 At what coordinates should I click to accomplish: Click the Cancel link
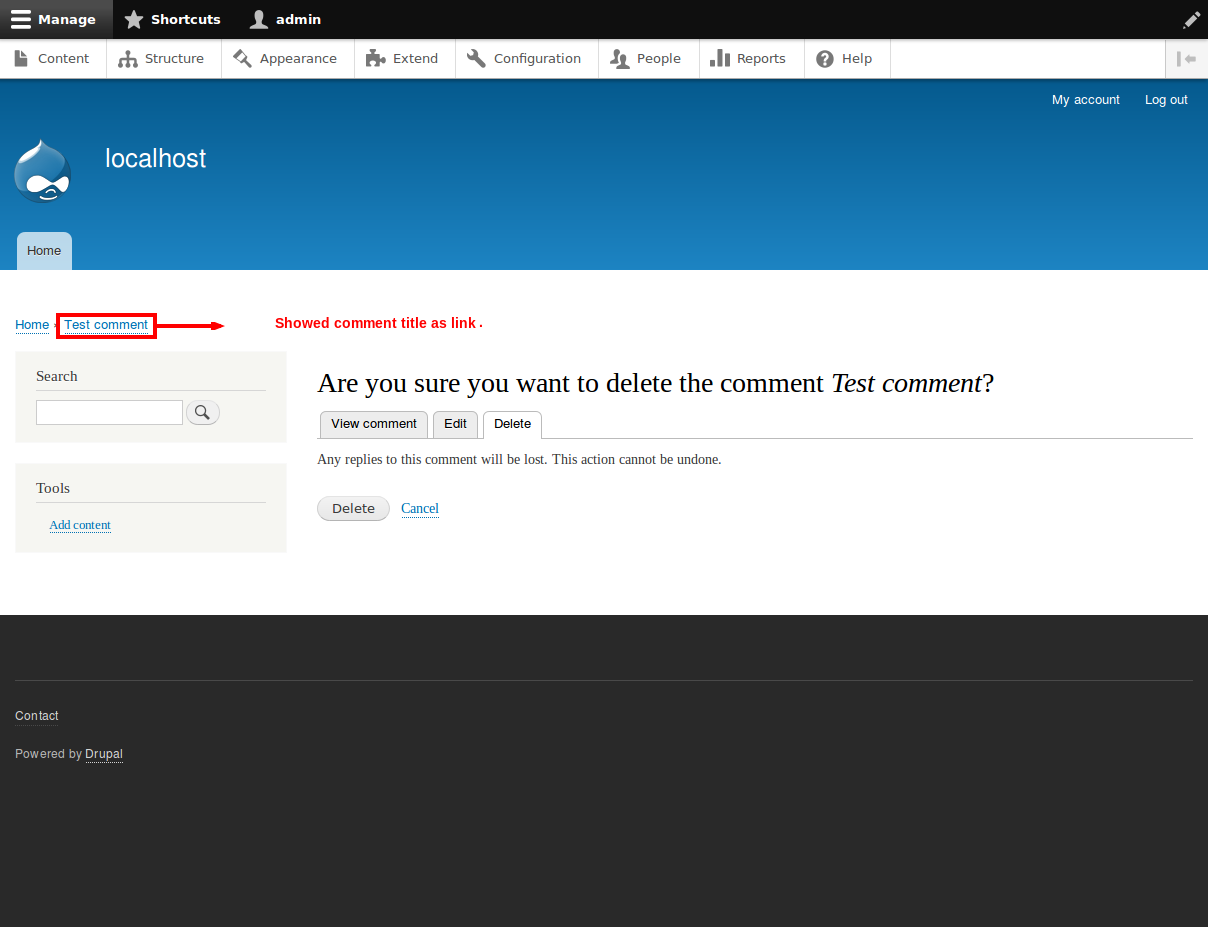420,509
